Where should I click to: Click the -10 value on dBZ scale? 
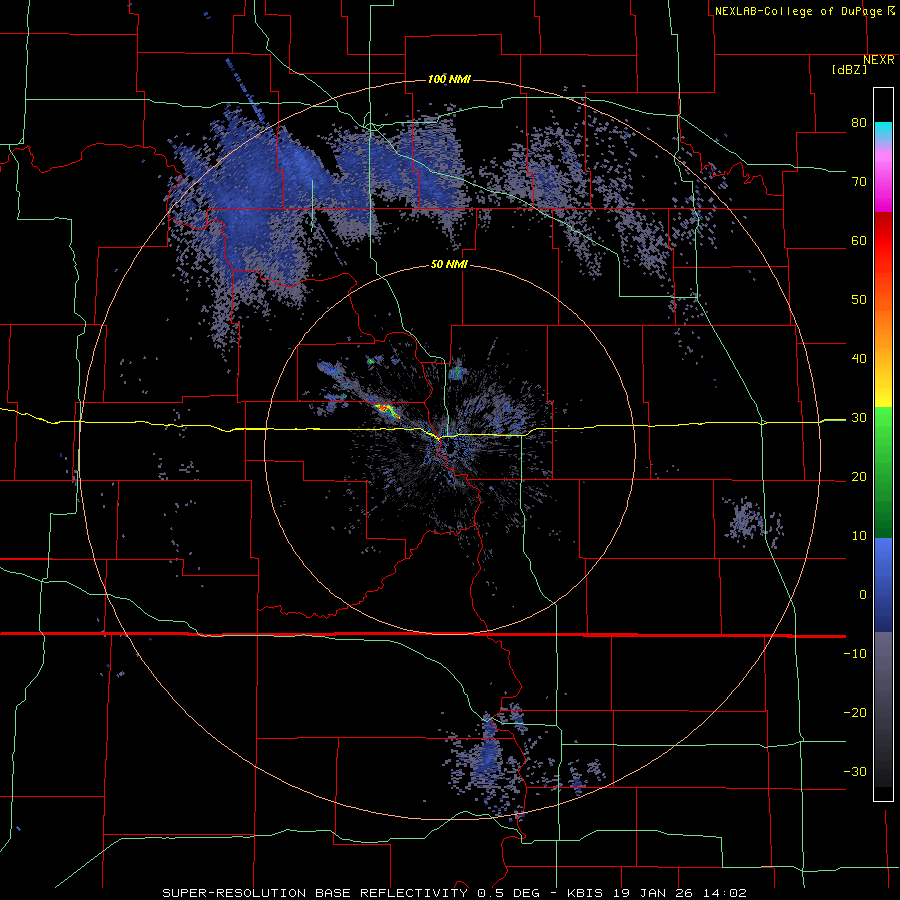[x=855, y=654]
